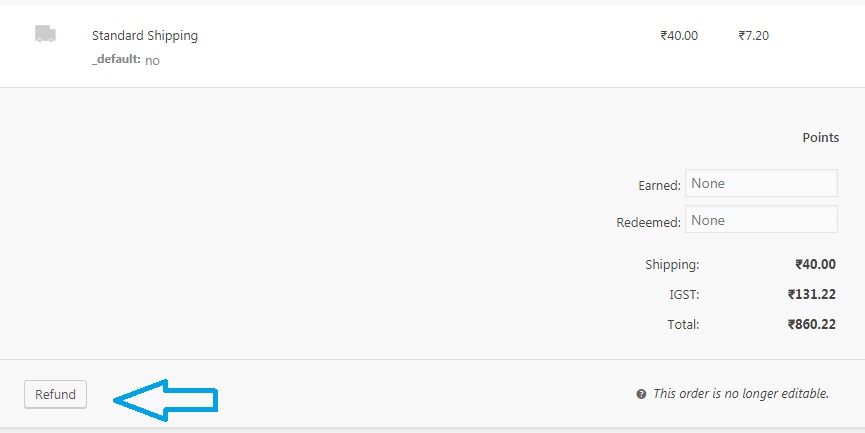This screenshot has width=865, height=433.
Task: Click the ₹40.00 shipping cost in row
Action: [679, 35]
